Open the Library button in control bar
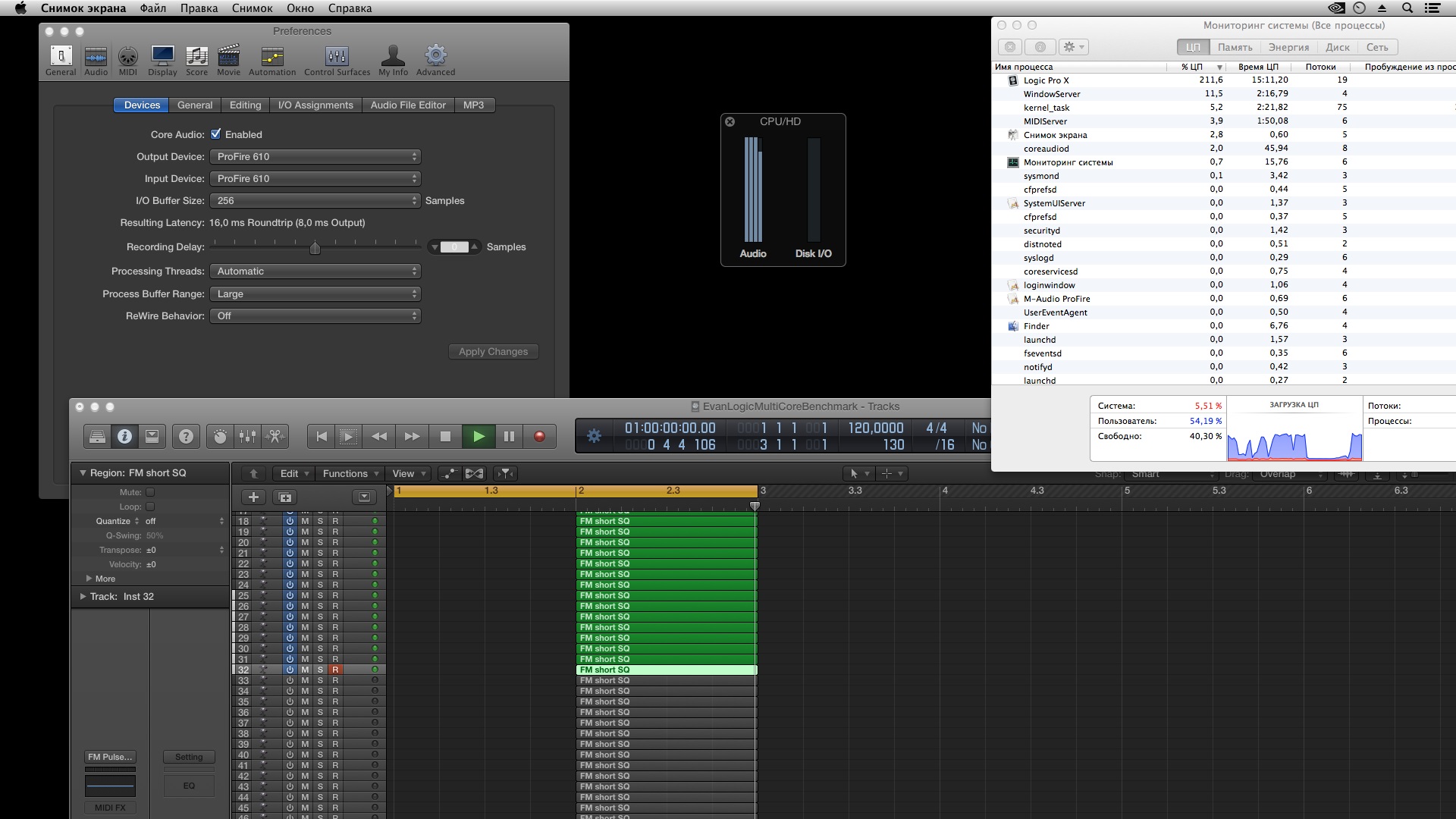The width and height of the screenshot is (1456, 819). pyautogui.click(x=97, y=436)
